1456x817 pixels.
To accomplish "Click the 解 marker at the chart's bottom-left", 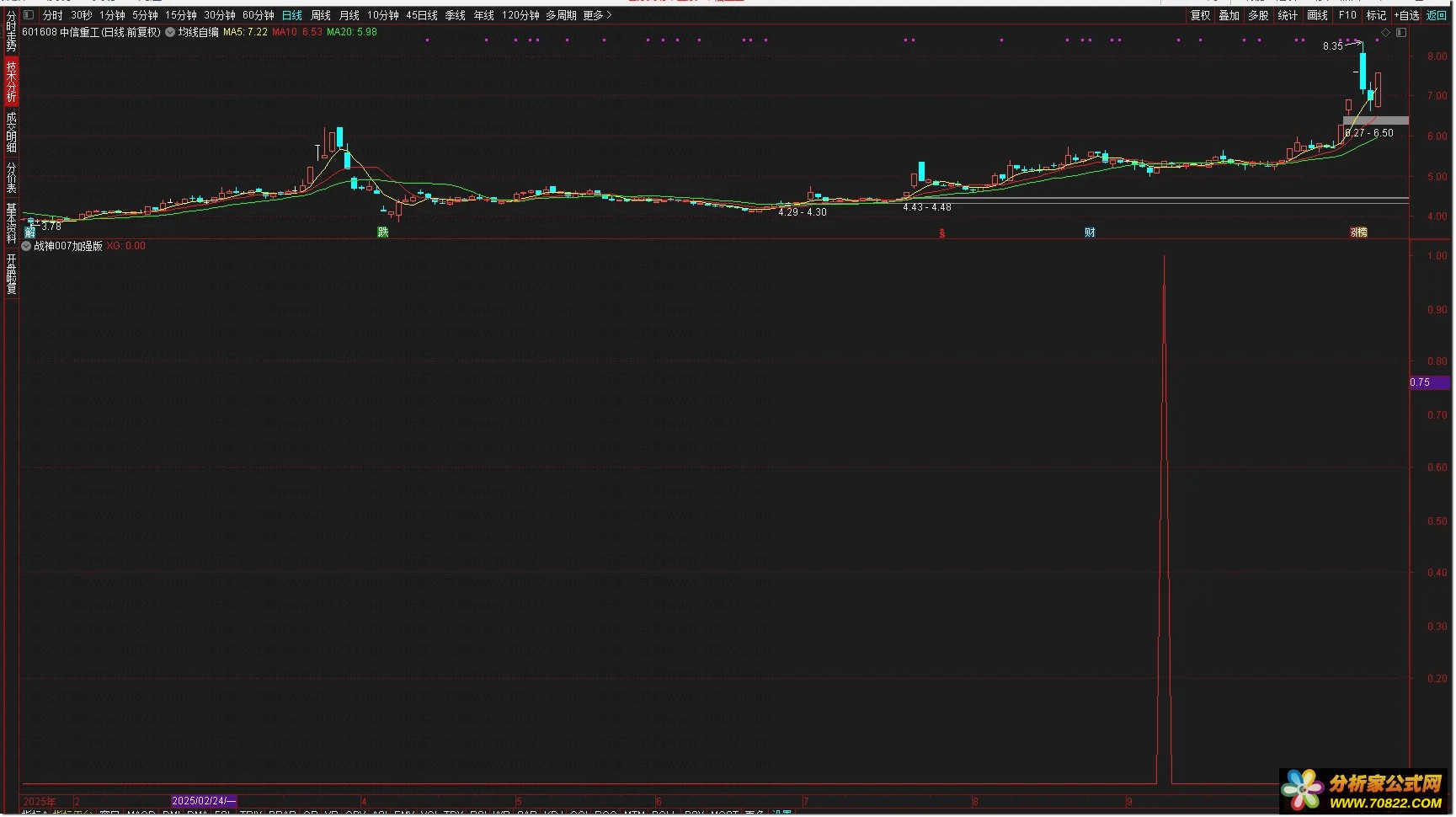I will (x=29, y=232).
